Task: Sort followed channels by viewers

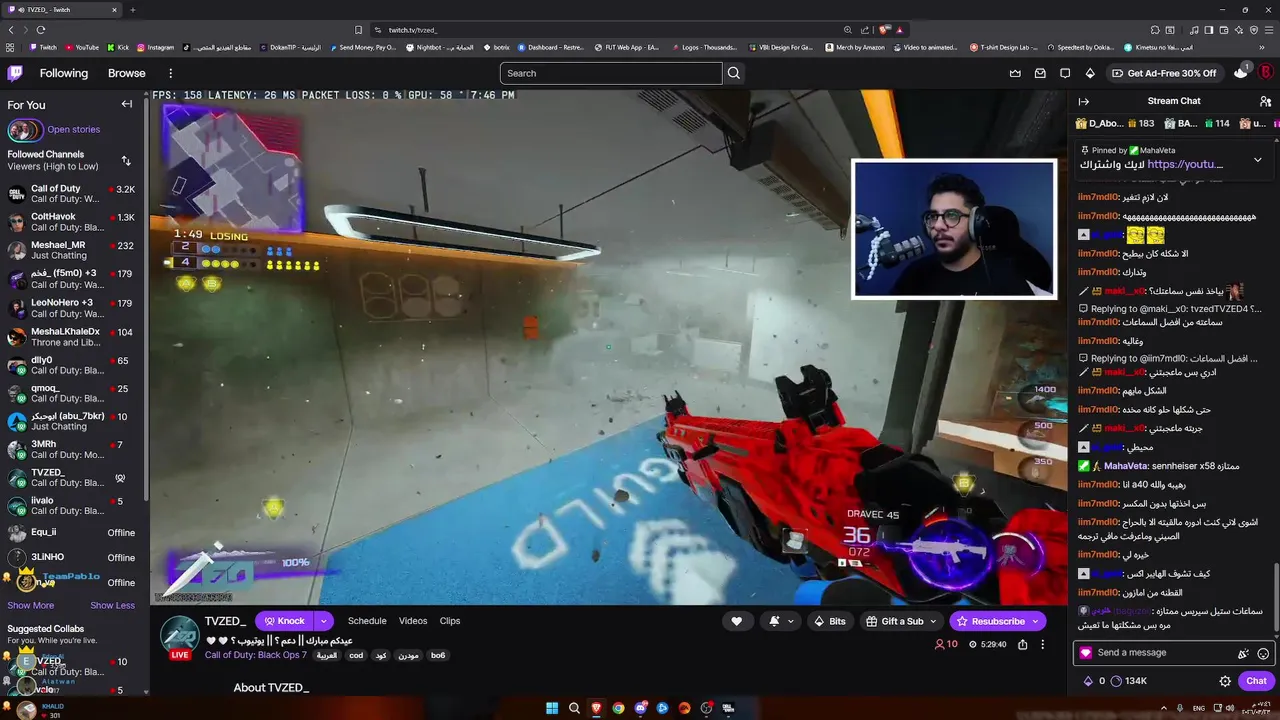Action: click(x=126, y=160)
